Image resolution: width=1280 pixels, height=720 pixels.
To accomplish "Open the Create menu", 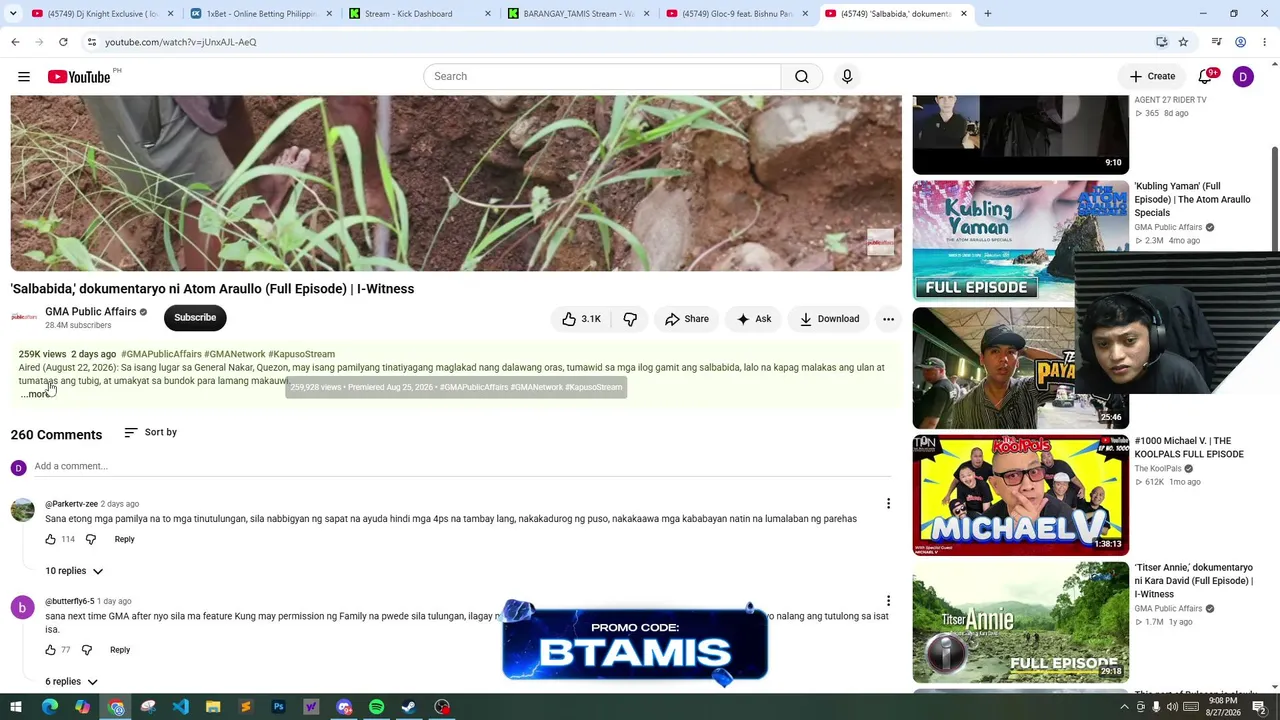I will pyautogui.click(x=1152, y=77).
